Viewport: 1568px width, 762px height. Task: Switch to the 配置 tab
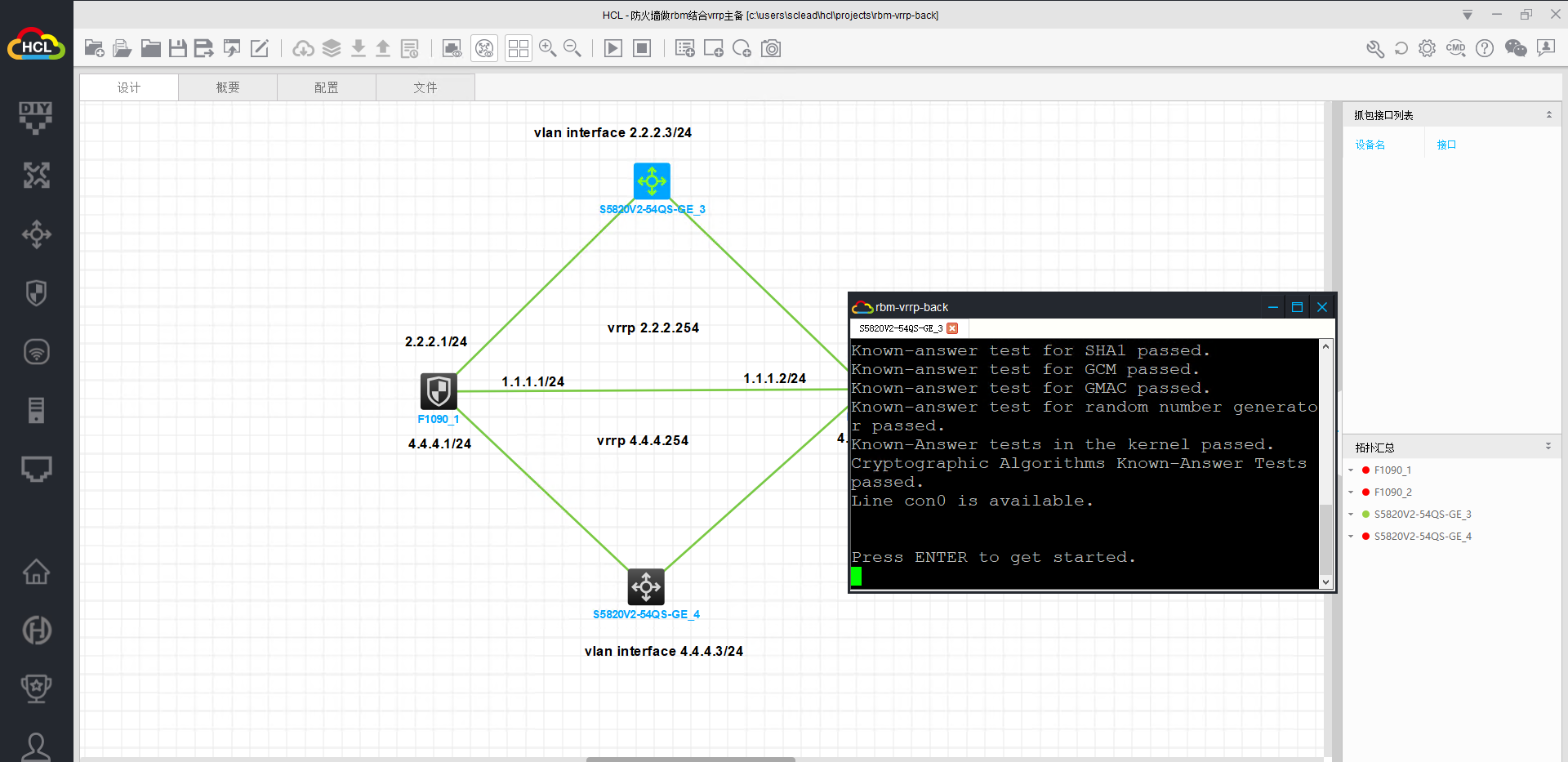point(327,87)
